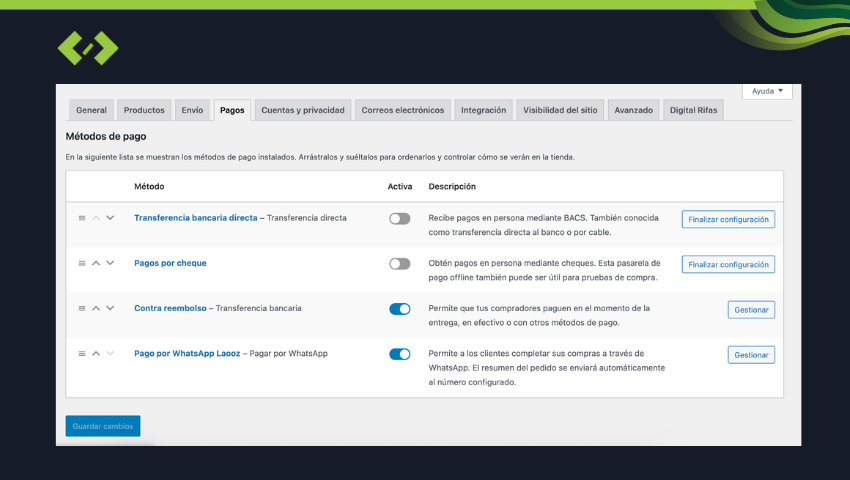Click the Método column header

[x=149, y=186]
